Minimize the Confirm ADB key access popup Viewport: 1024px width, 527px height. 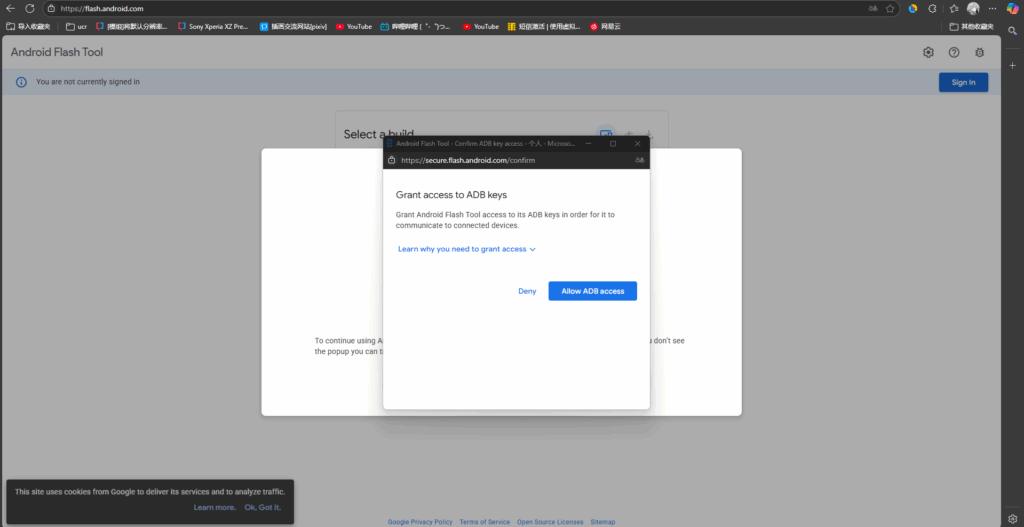(x=588, y=143)
